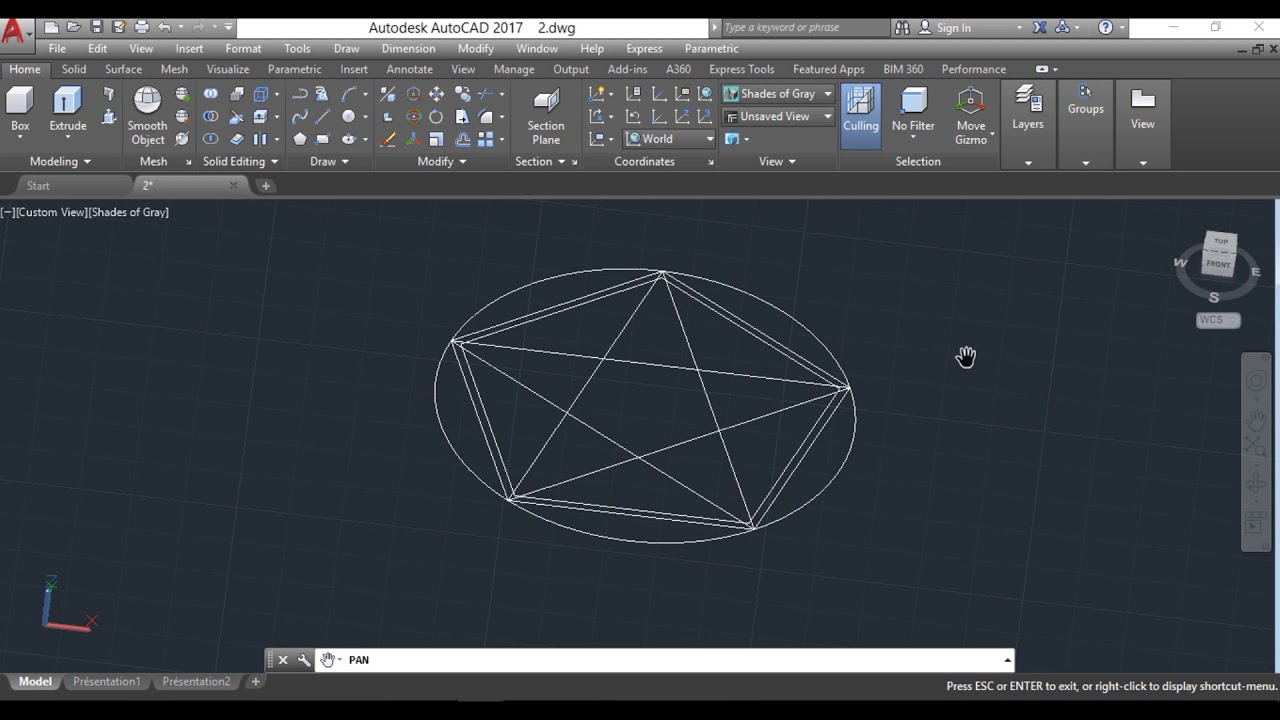The image size is (1280, 720).
Task: Click the Solid Intersect tool
Action: 210,139
